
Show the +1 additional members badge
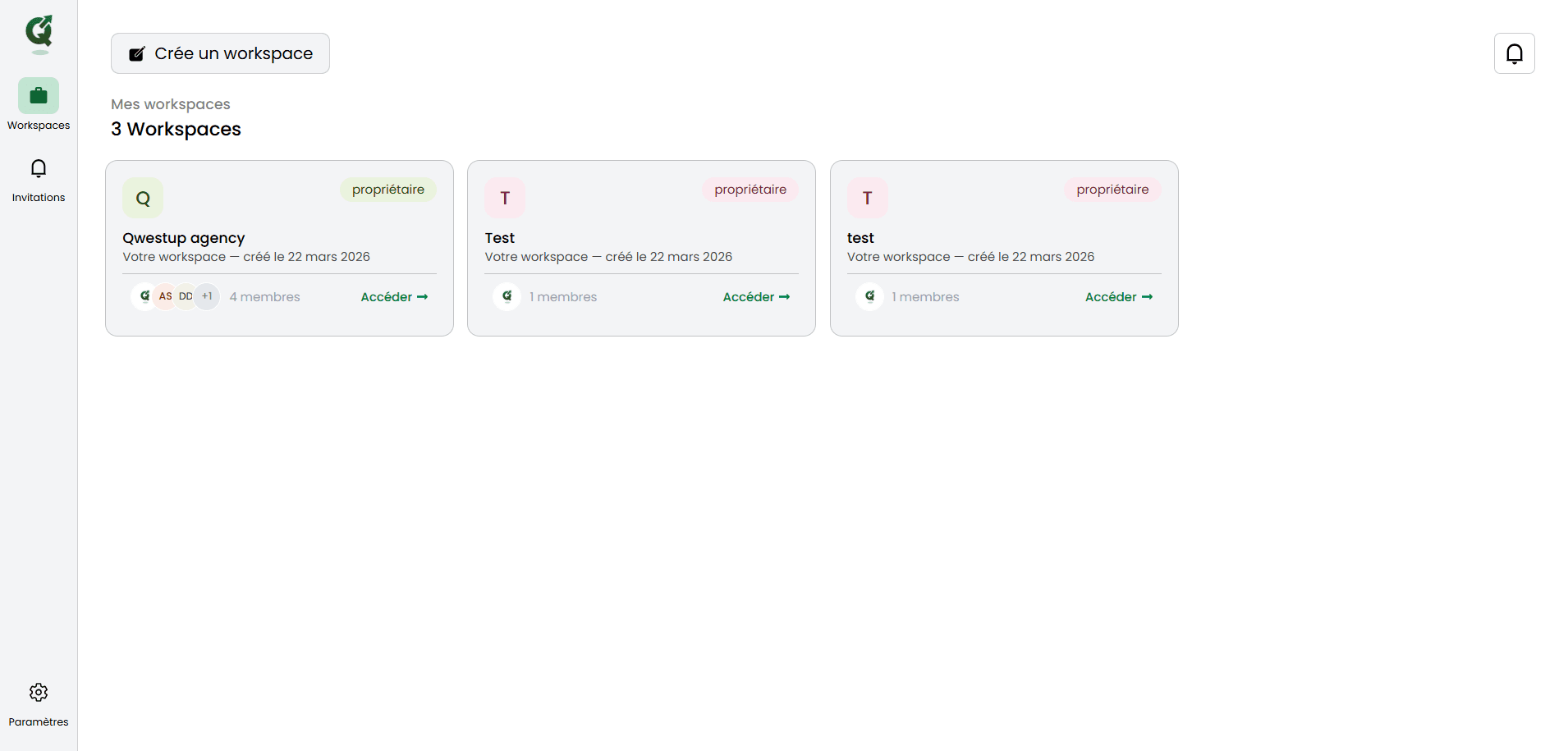[207, 296]
